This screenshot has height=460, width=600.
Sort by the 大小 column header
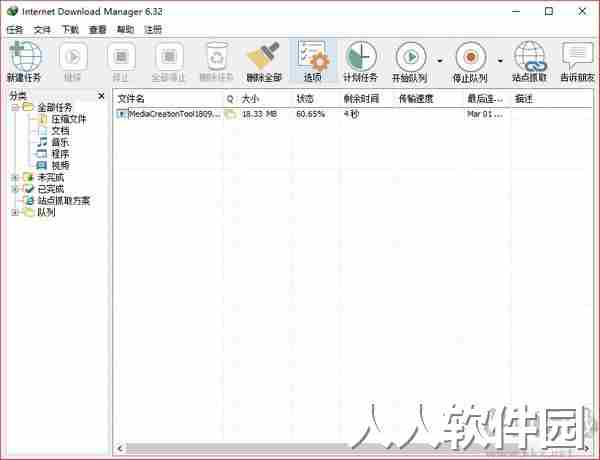click(265, 99)
